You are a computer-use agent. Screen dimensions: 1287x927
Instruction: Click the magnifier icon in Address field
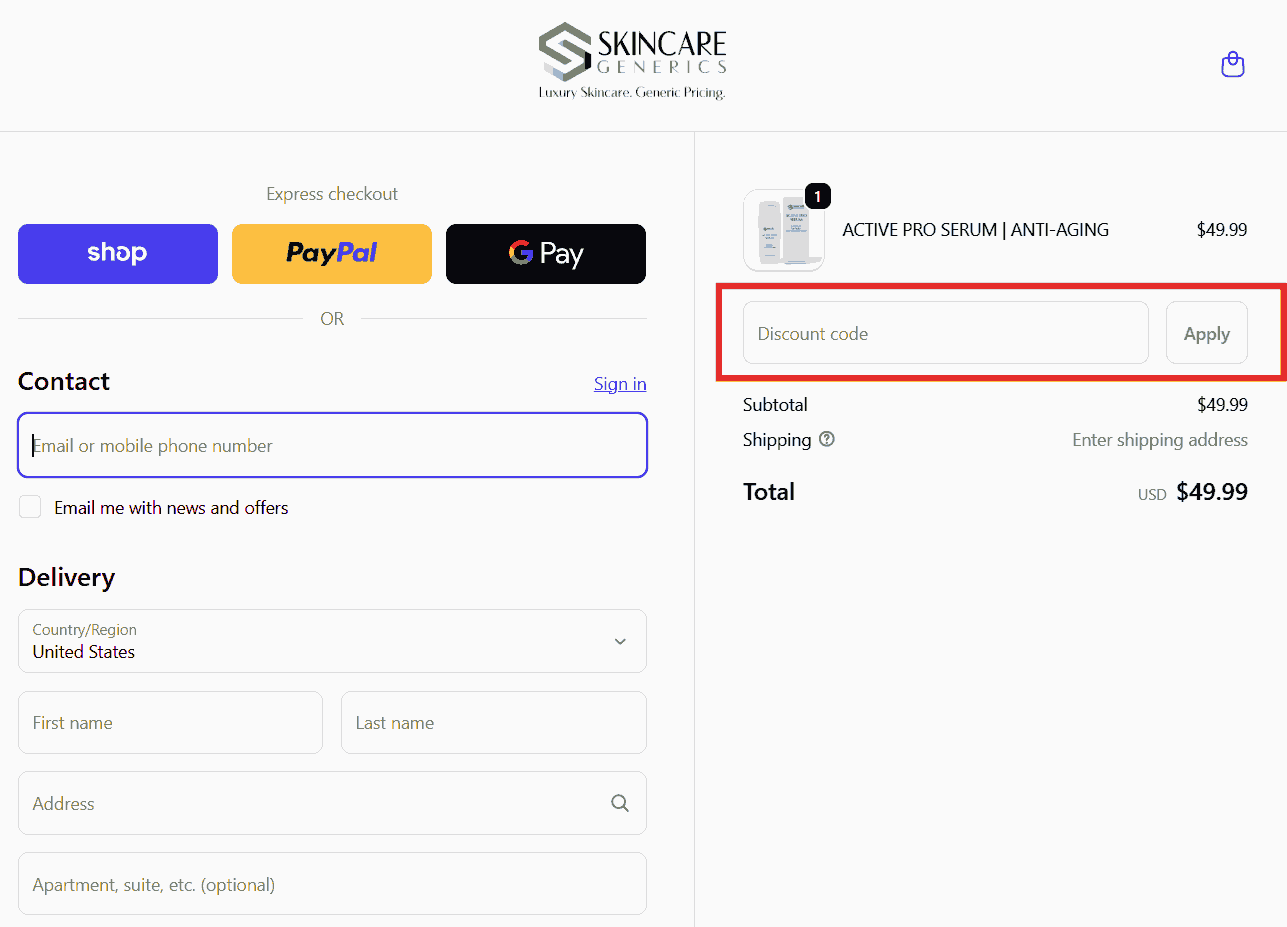[x=620, y=803]
